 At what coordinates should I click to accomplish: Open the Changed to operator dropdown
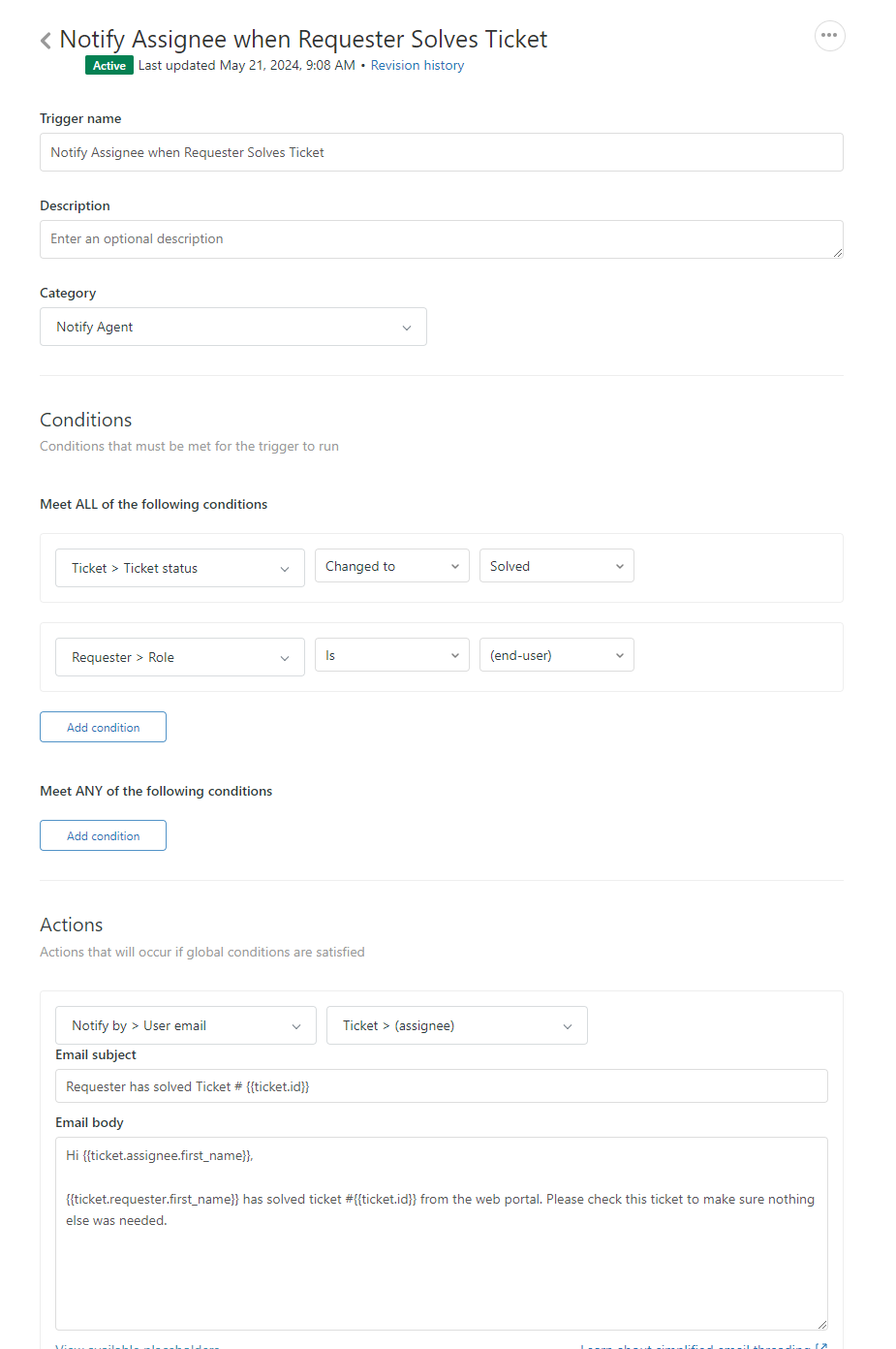point(391,567)
